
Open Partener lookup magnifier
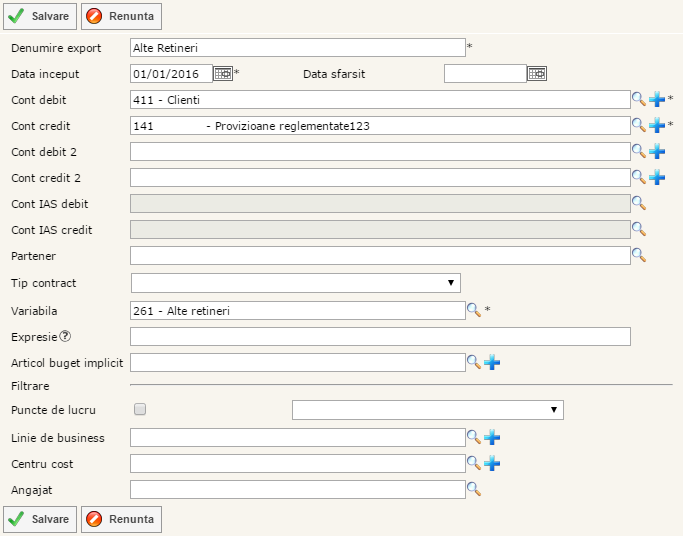pyautogui.click(x=639, y=255)
